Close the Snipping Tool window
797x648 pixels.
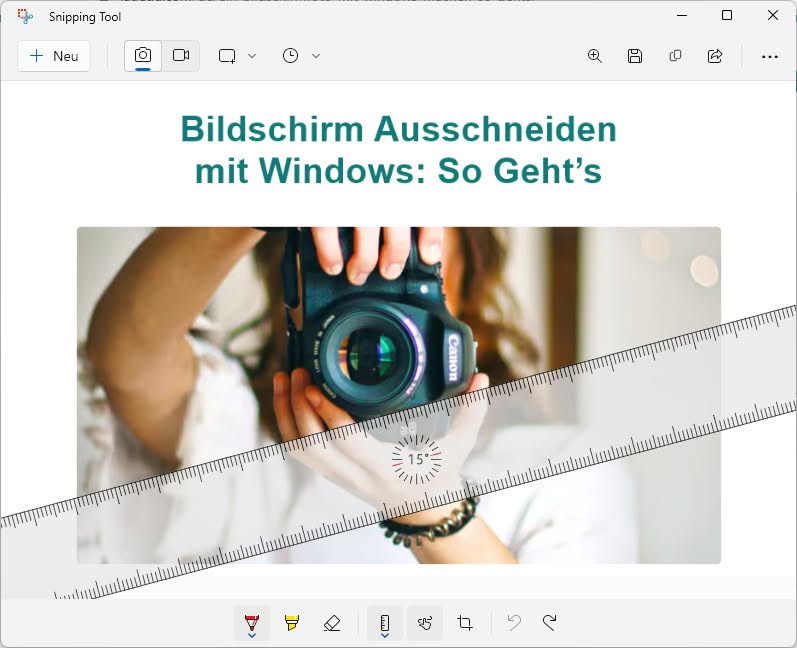(773, 16)
